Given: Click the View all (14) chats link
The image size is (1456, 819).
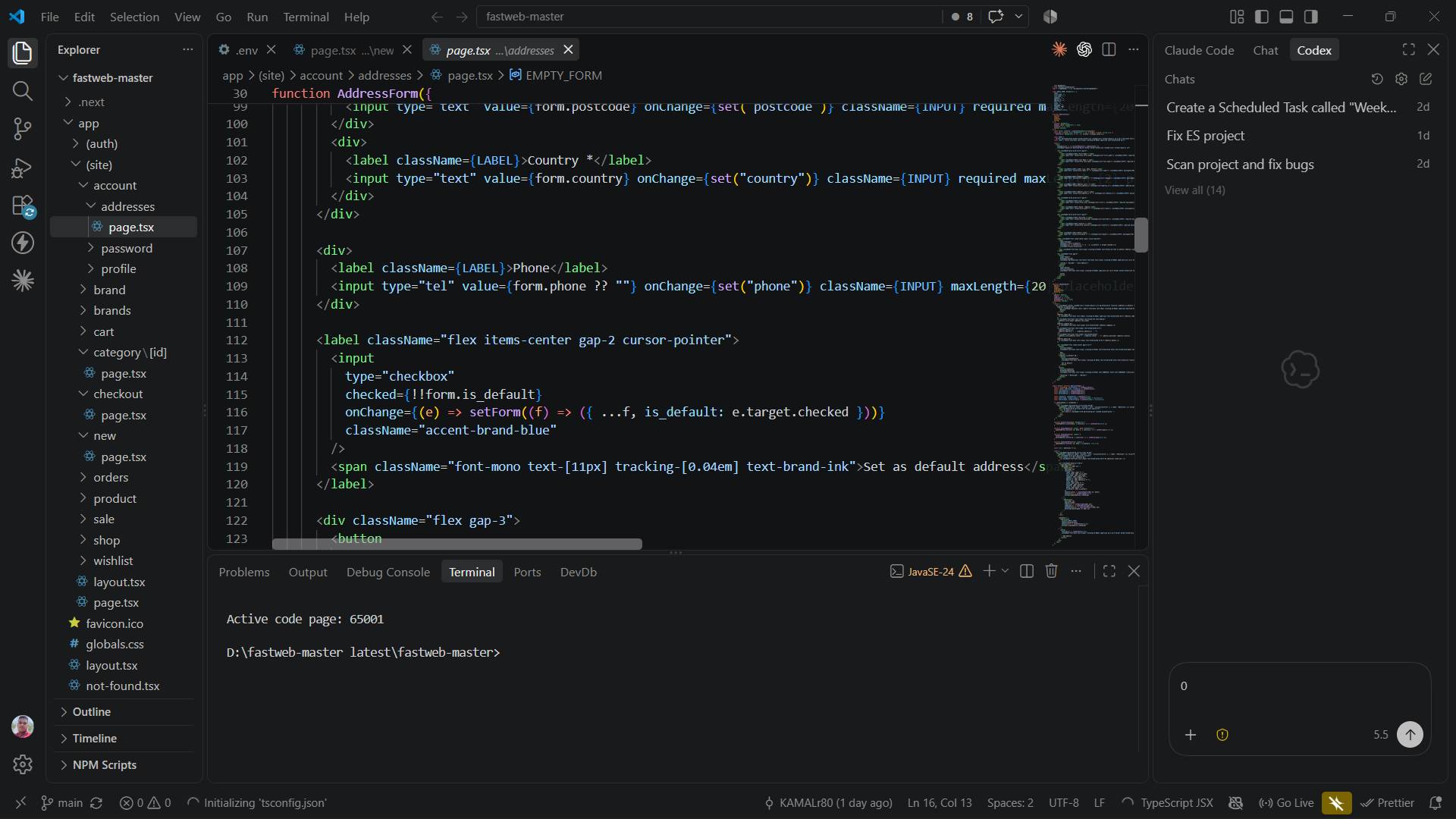Looking at the screenshot, I should click(x=1194, y=190).
